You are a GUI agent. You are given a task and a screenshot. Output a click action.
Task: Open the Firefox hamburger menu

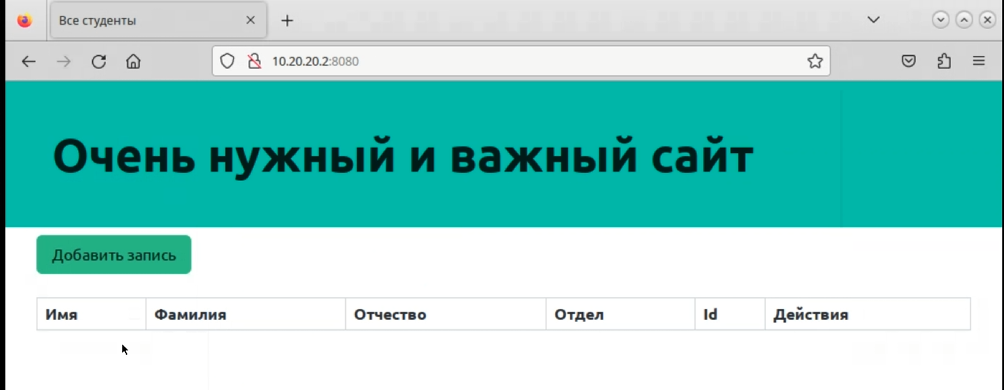pos(978,61)
